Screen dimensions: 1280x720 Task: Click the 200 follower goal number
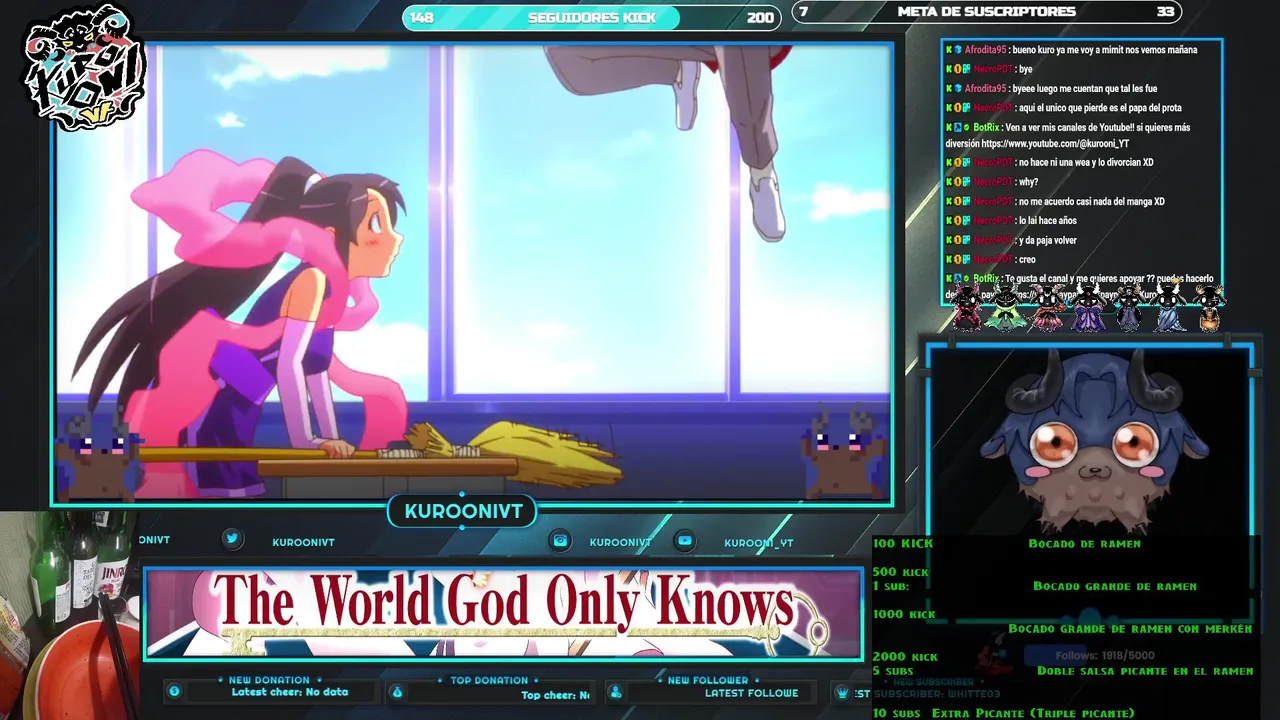[x=760, y=17]
